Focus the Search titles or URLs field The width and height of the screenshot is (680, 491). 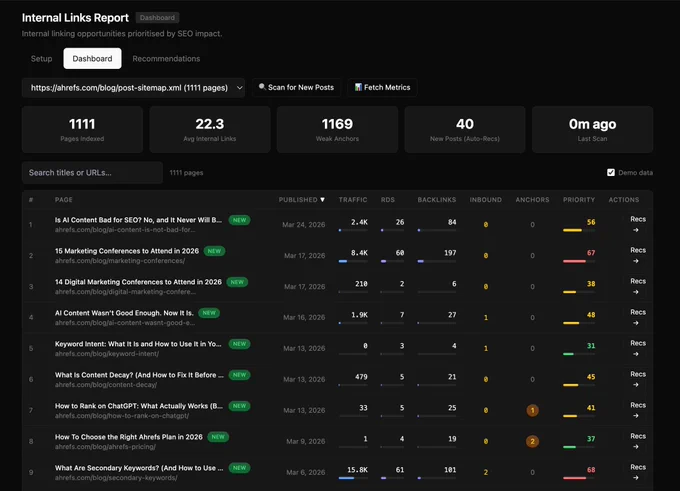(92, 173)
